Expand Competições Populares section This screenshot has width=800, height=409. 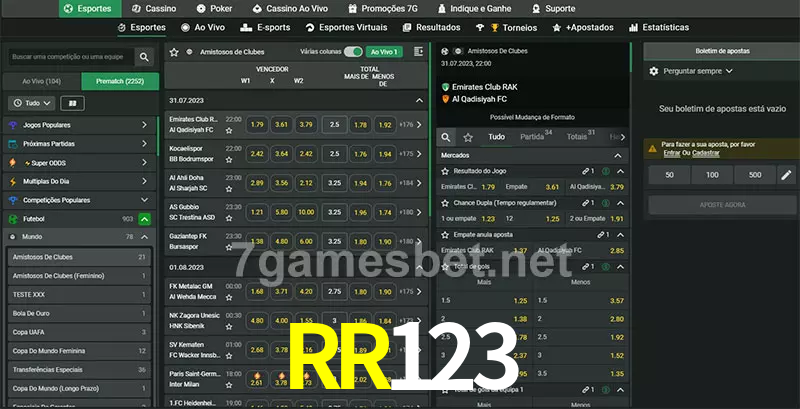click(144, 200)
